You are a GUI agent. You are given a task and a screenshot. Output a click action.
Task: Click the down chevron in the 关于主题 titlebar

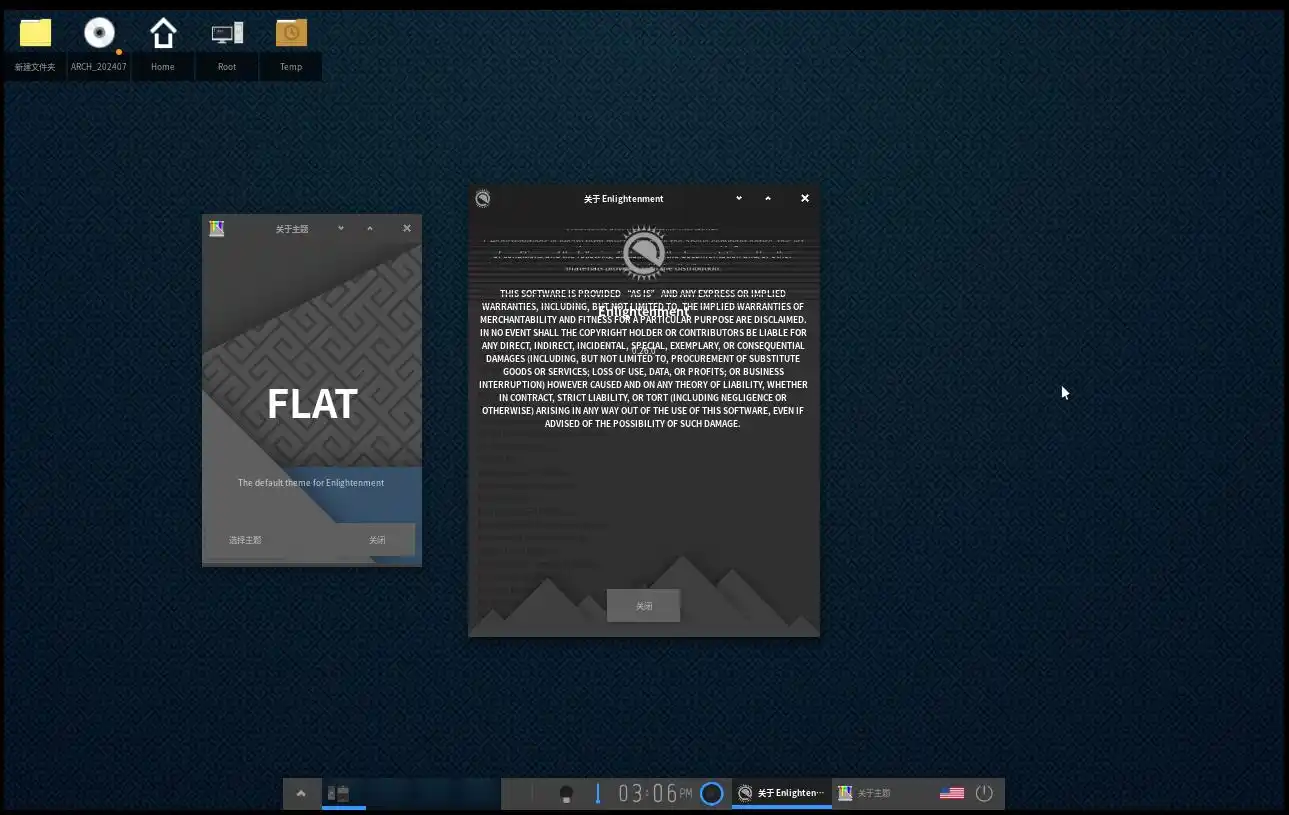(x=341, y=229)
